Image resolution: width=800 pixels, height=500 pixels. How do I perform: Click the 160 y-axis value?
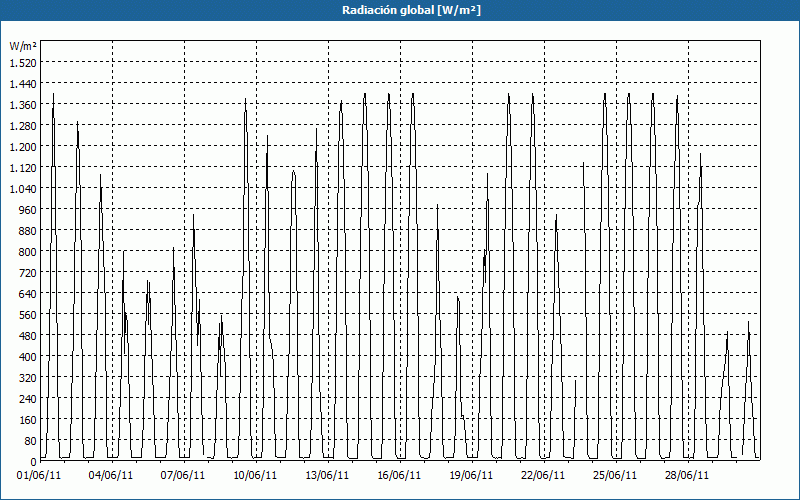[28, 420]
